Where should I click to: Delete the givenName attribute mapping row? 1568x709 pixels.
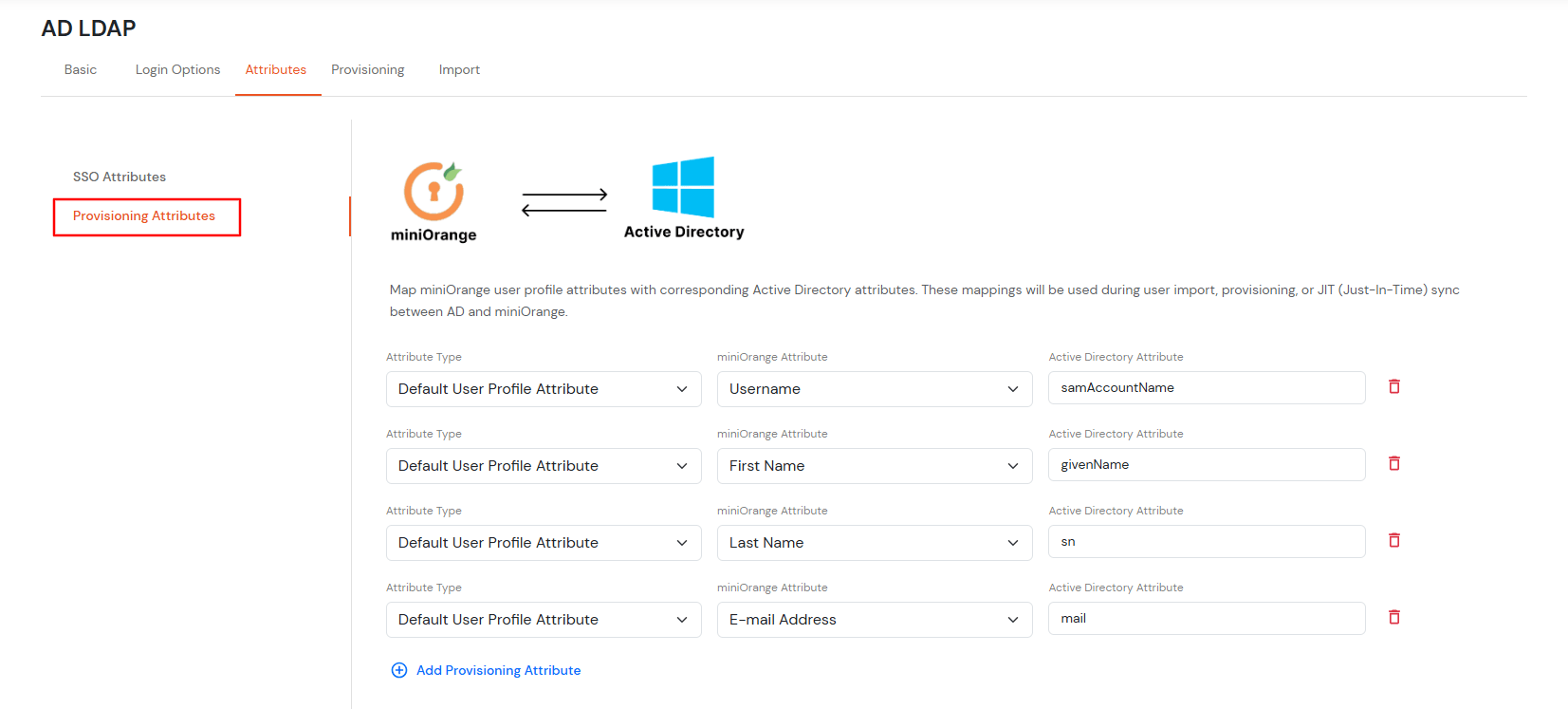[1394, 464]
